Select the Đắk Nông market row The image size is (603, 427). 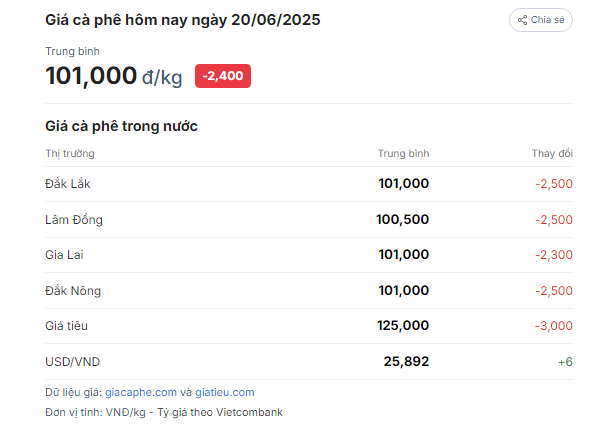click(x=309, y=291)
